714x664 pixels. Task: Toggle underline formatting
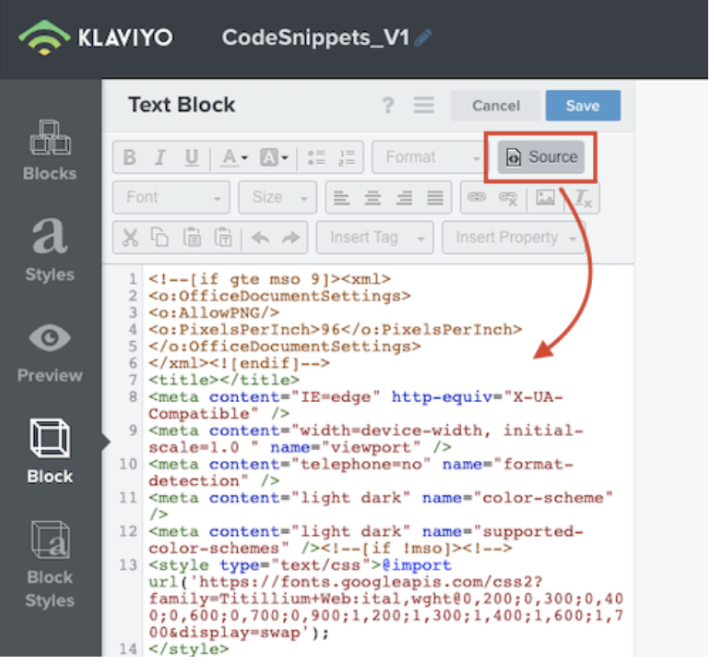pos(192,158)
